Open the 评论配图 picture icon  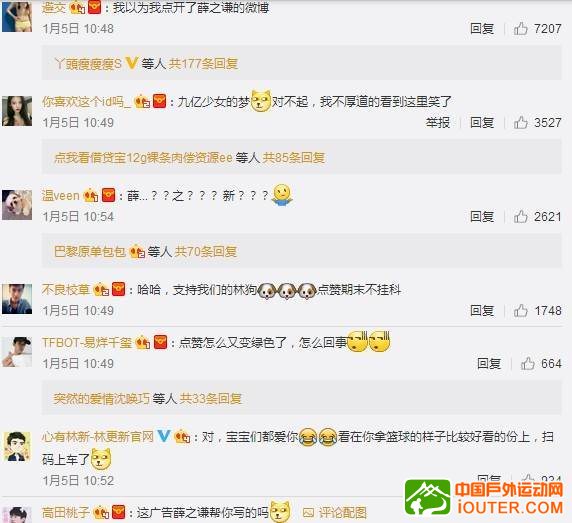[308, 513]
